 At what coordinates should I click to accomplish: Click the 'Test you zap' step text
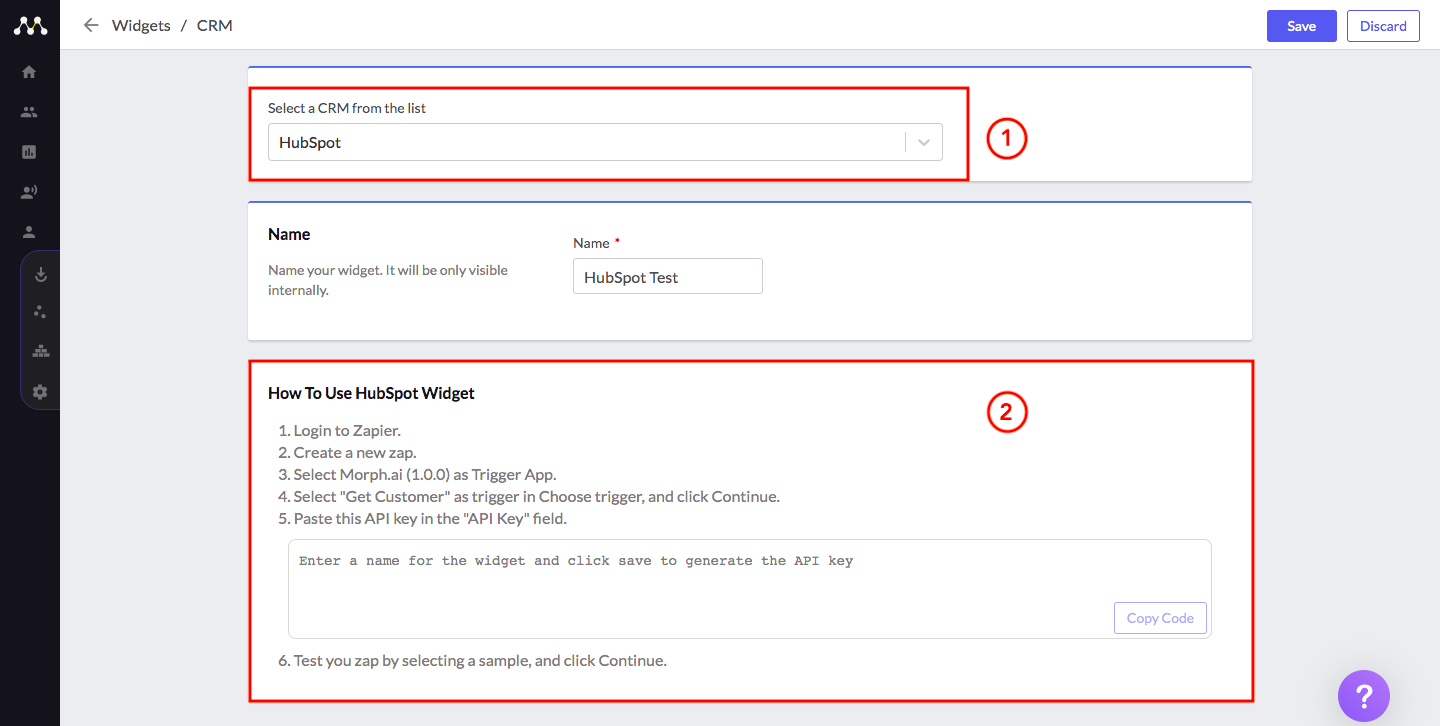pos(480,661)
